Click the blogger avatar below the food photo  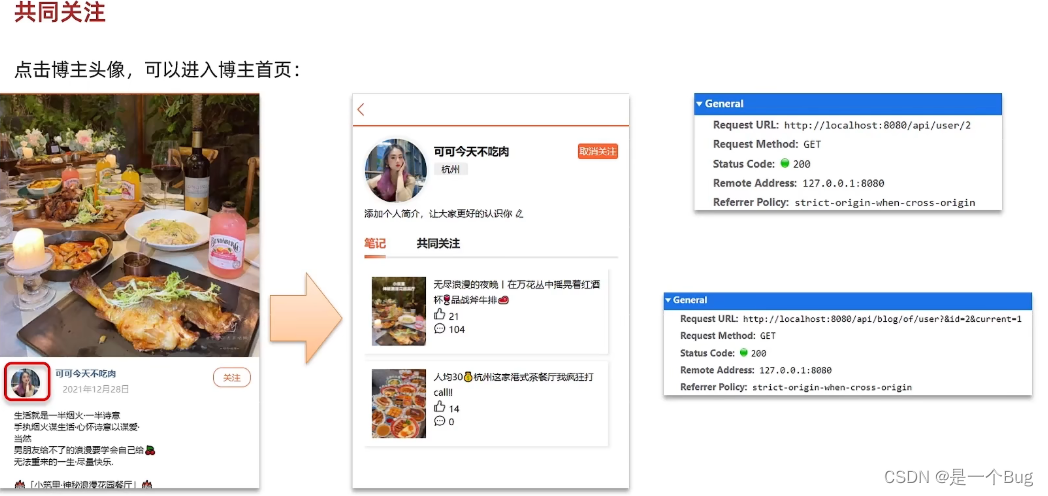pos(26,382)
